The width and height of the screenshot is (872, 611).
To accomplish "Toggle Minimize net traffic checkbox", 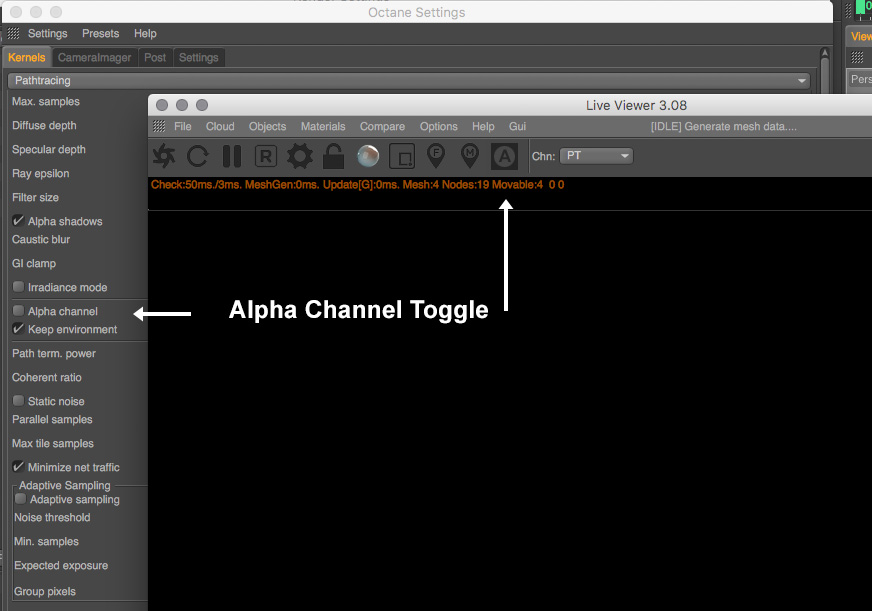I will coord(18,466).
